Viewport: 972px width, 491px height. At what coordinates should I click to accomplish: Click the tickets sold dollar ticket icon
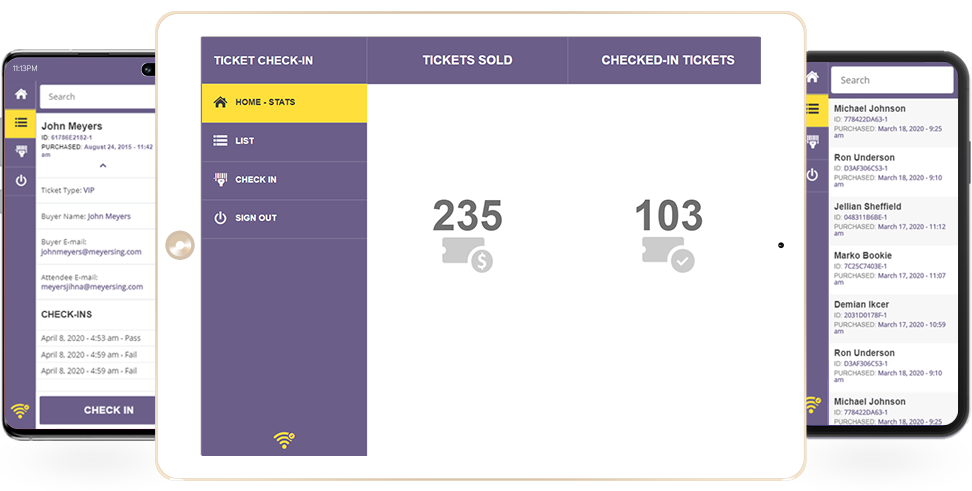[467, 254]
